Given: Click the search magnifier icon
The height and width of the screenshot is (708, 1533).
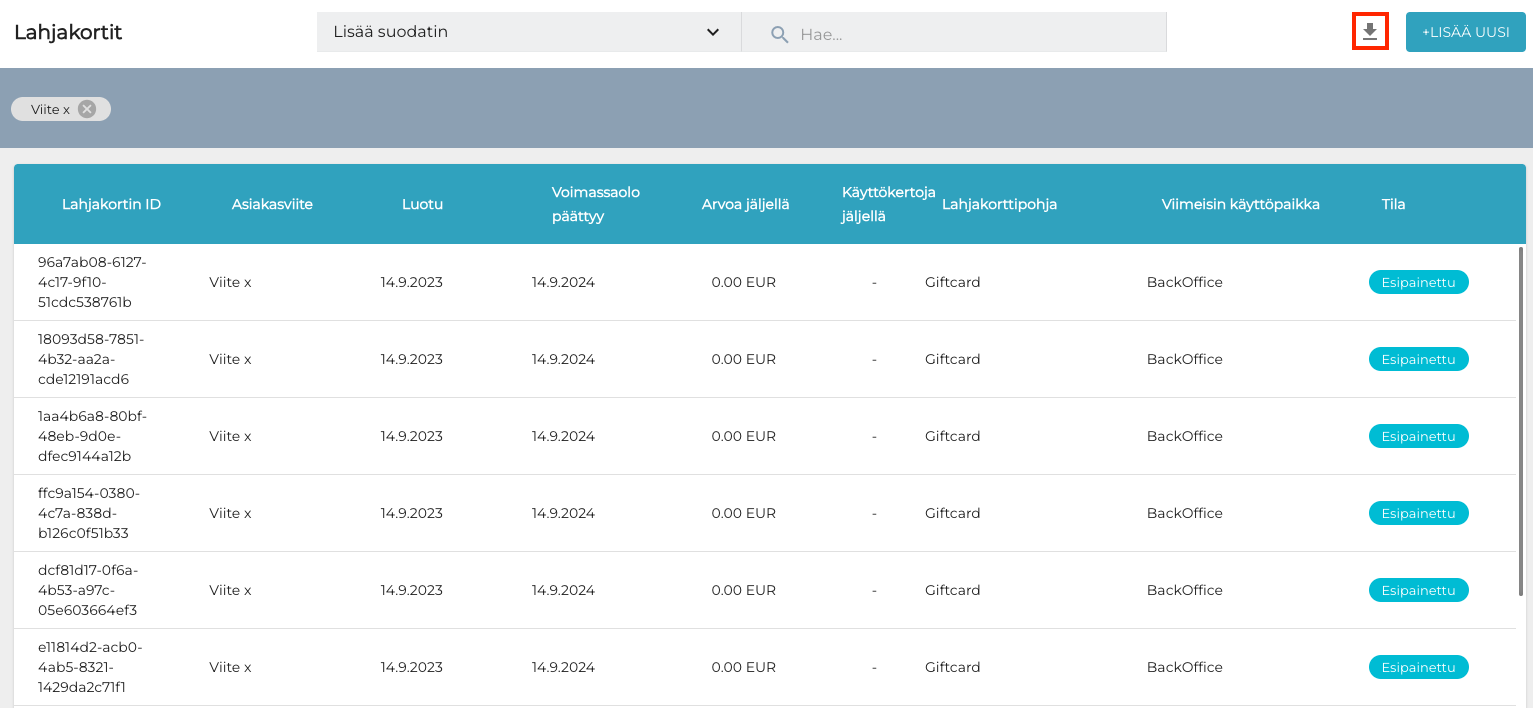Looking at the screenshot, I should pos(780,34).
